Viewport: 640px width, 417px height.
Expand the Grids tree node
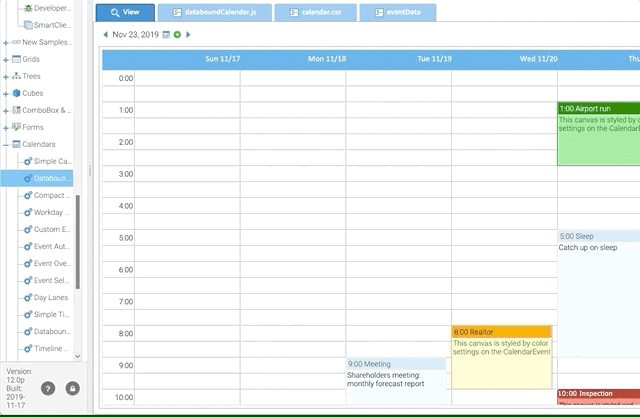click(6, 59)
